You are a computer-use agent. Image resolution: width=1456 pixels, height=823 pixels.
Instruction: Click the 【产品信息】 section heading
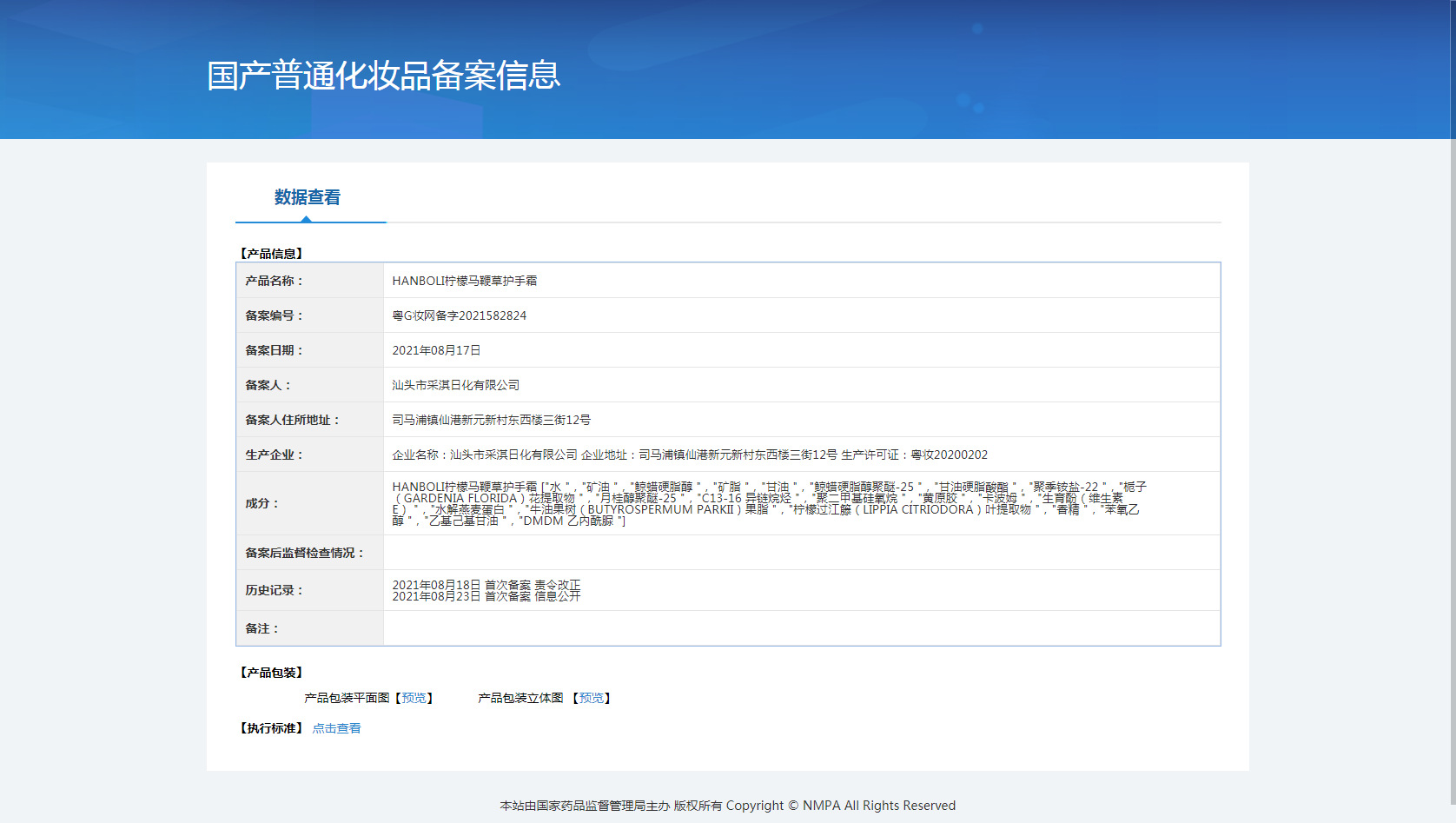click(271, 254)
